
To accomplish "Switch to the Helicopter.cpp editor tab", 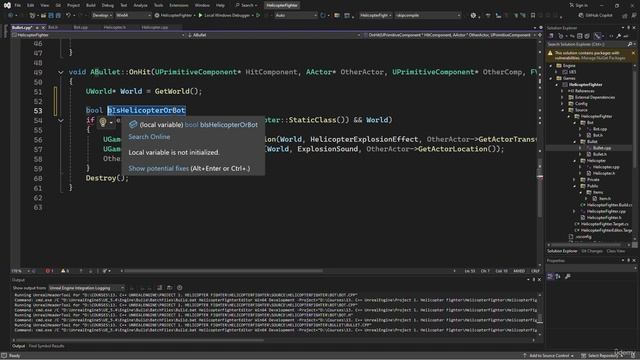I will click(155, 27).
